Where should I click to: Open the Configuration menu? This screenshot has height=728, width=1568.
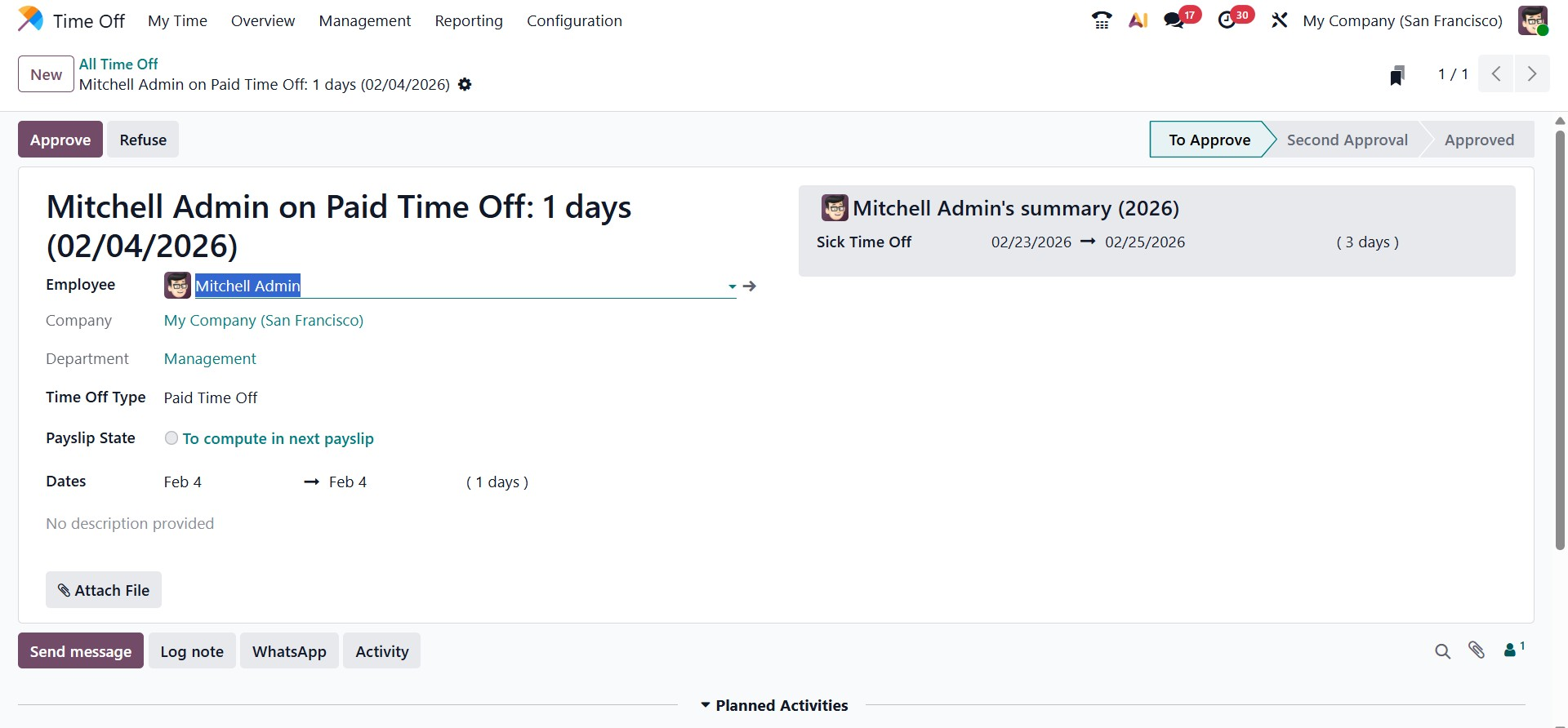pyautogui.click(x=574, y=20)
